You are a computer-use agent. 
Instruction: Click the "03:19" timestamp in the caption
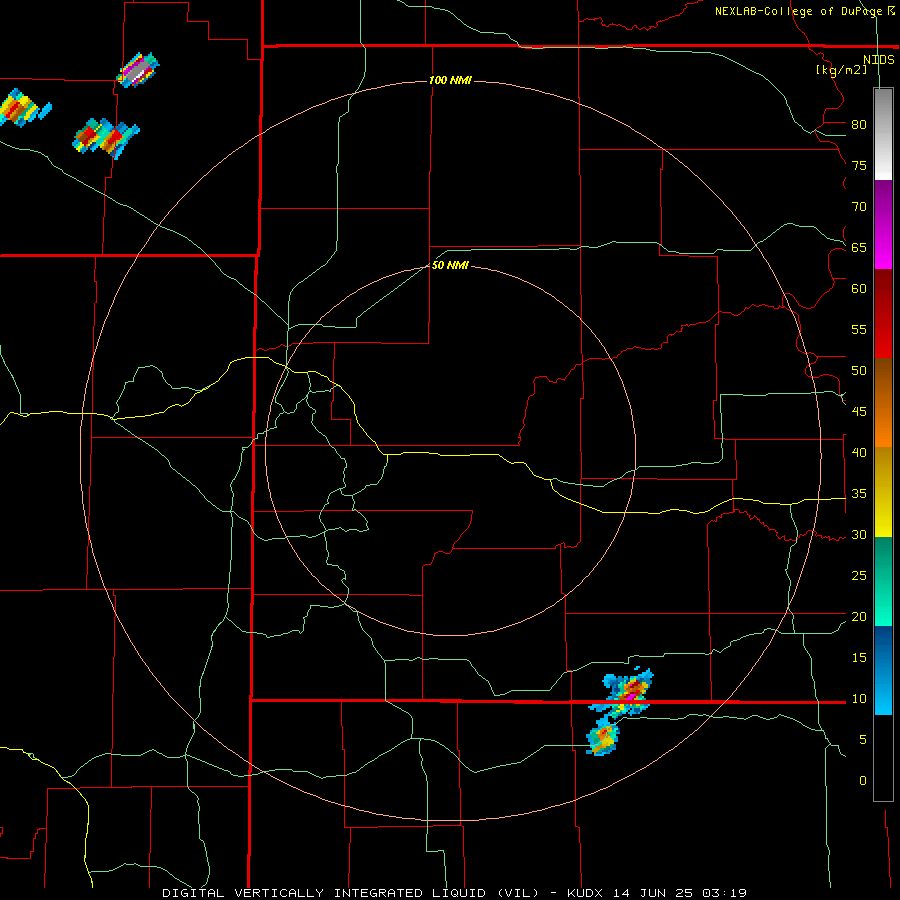click(x=724, y=893)
